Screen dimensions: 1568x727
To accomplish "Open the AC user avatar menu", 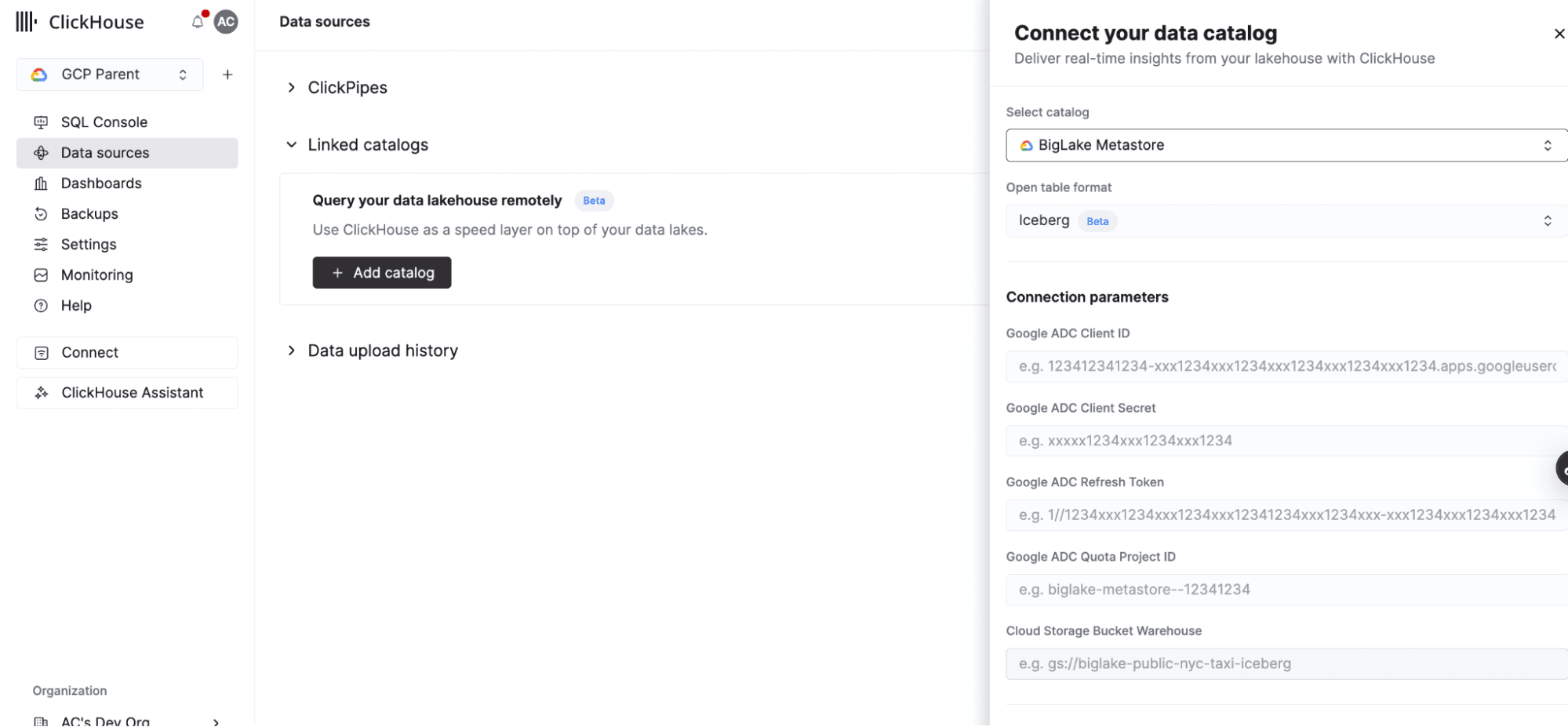I will [x=226, y=22].
